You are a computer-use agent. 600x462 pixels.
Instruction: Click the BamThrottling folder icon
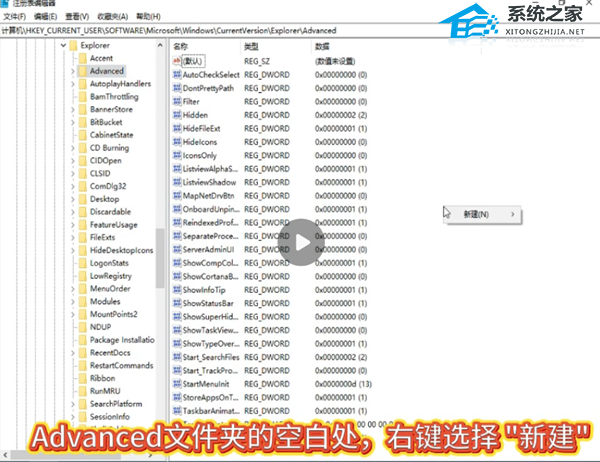pyautogui.click(x=83, y=96)
